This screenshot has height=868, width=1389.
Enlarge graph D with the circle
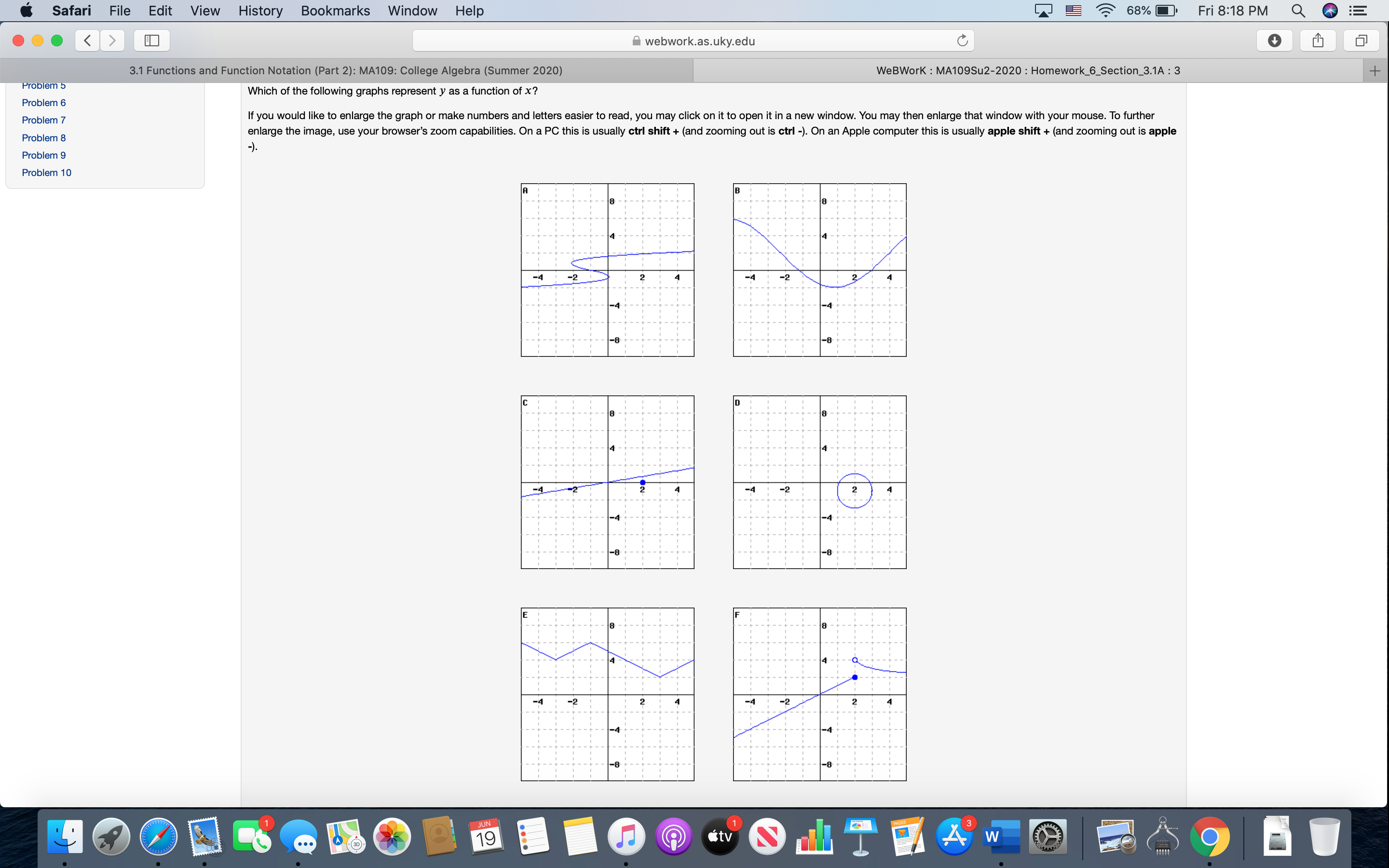[x=819, y=482]
